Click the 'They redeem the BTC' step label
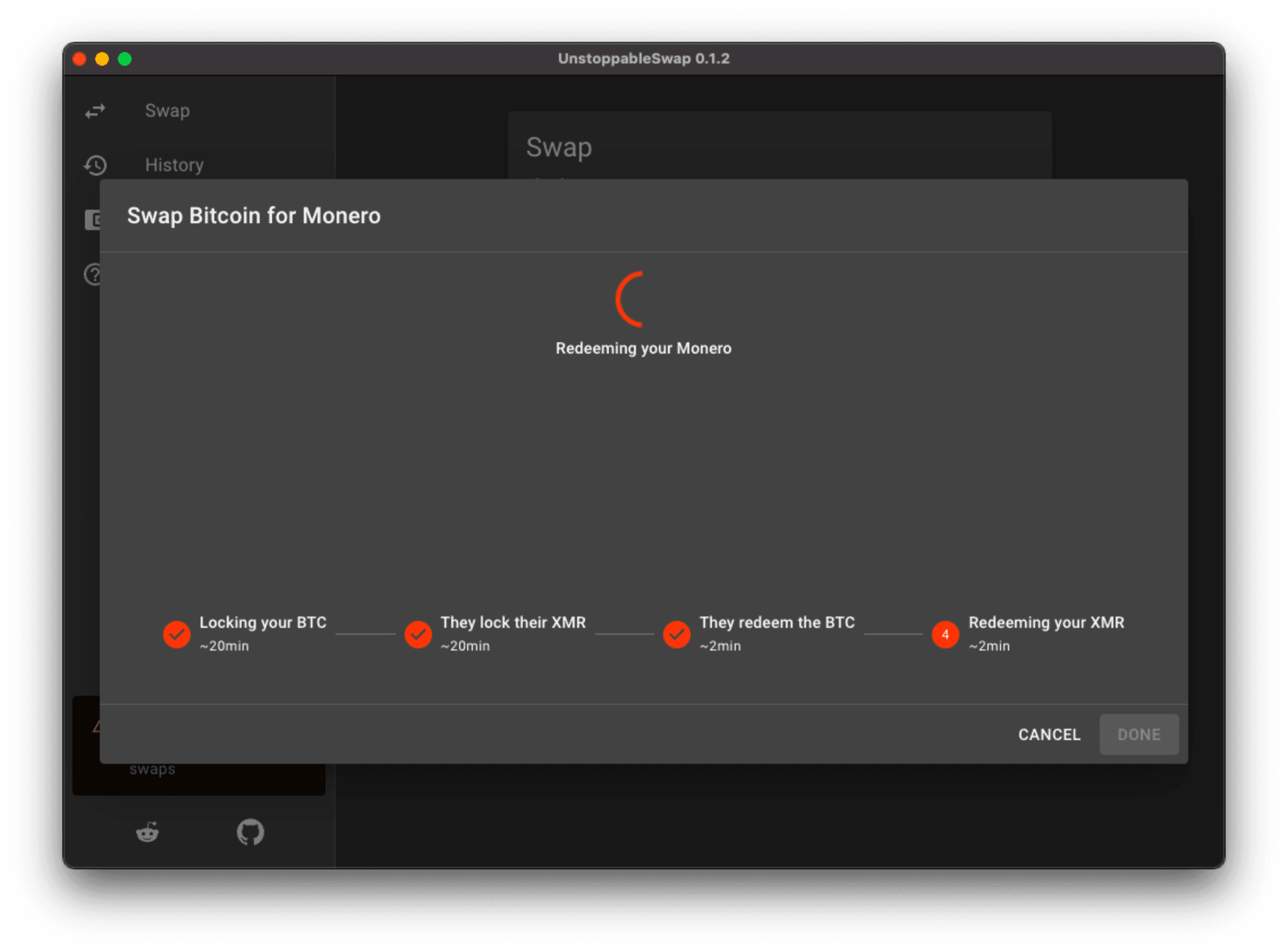 (x=777, y=623)
